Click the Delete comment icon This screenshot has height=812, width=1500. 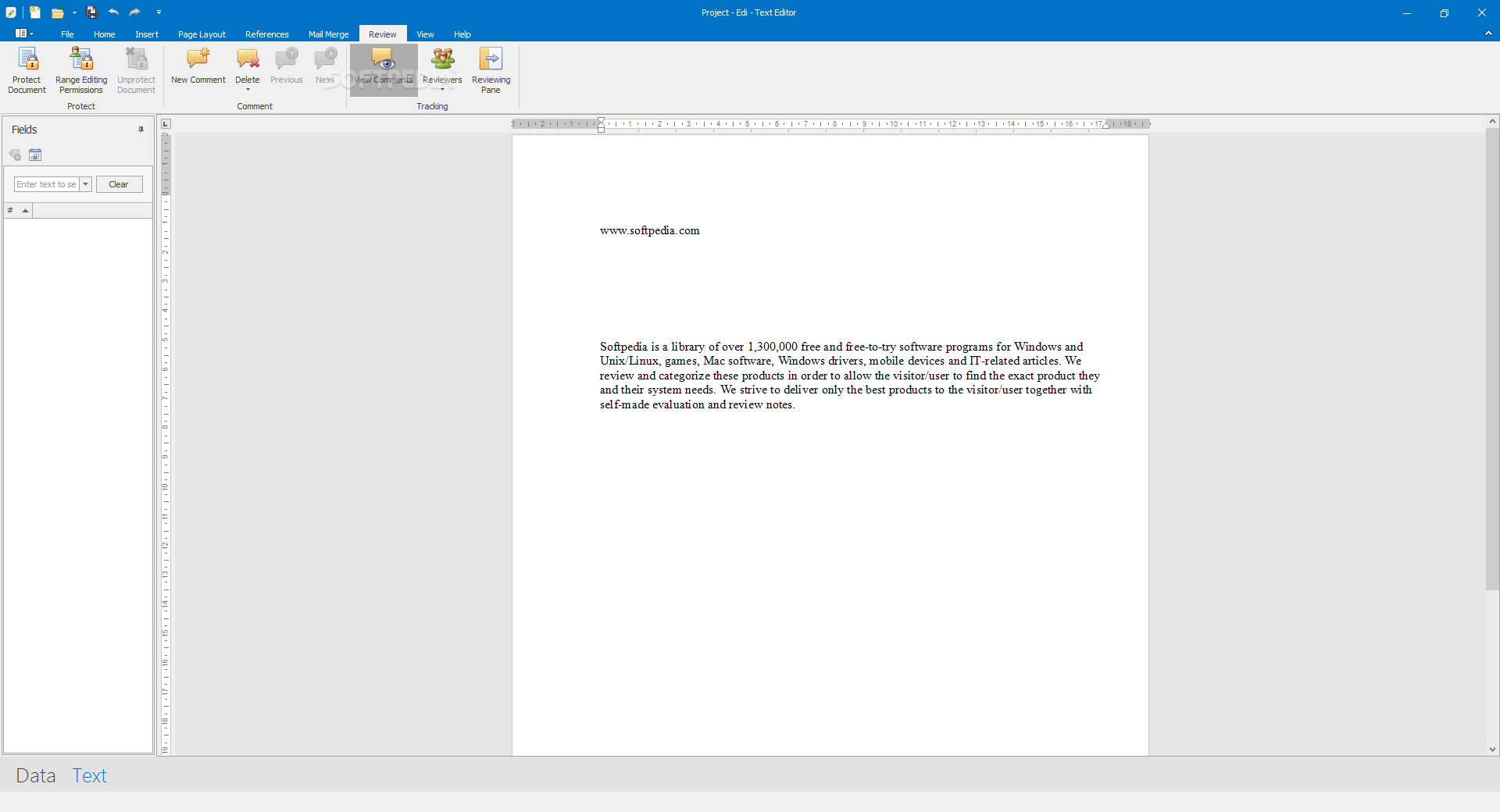point(247,59)
